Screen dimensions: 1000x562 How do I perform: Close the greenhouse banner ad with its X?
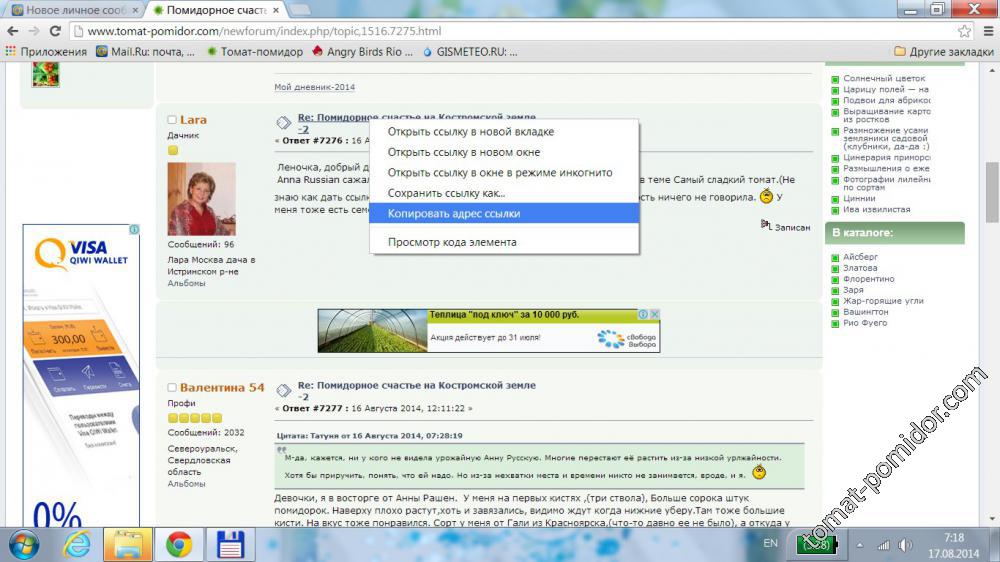[x=654, y=315]
